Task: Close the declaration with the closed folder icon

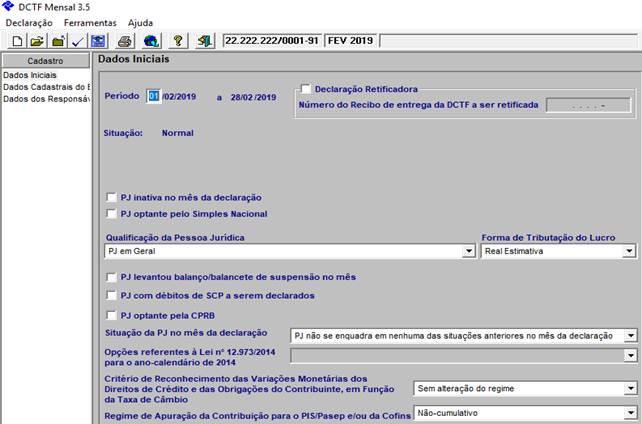Action: 58,41
